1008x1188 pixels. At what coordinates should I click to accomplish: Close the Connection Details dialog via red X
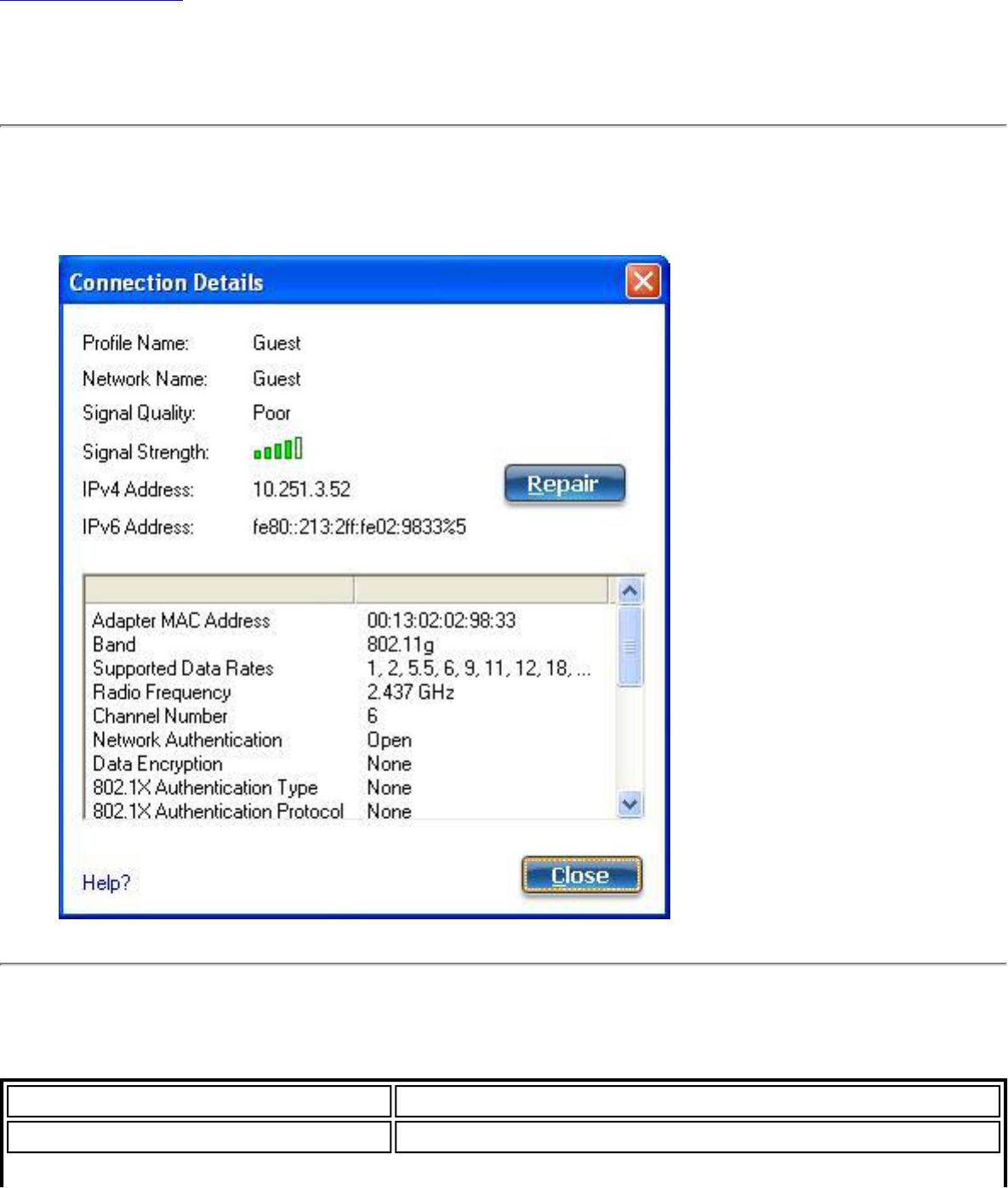[x=643, y=281]
